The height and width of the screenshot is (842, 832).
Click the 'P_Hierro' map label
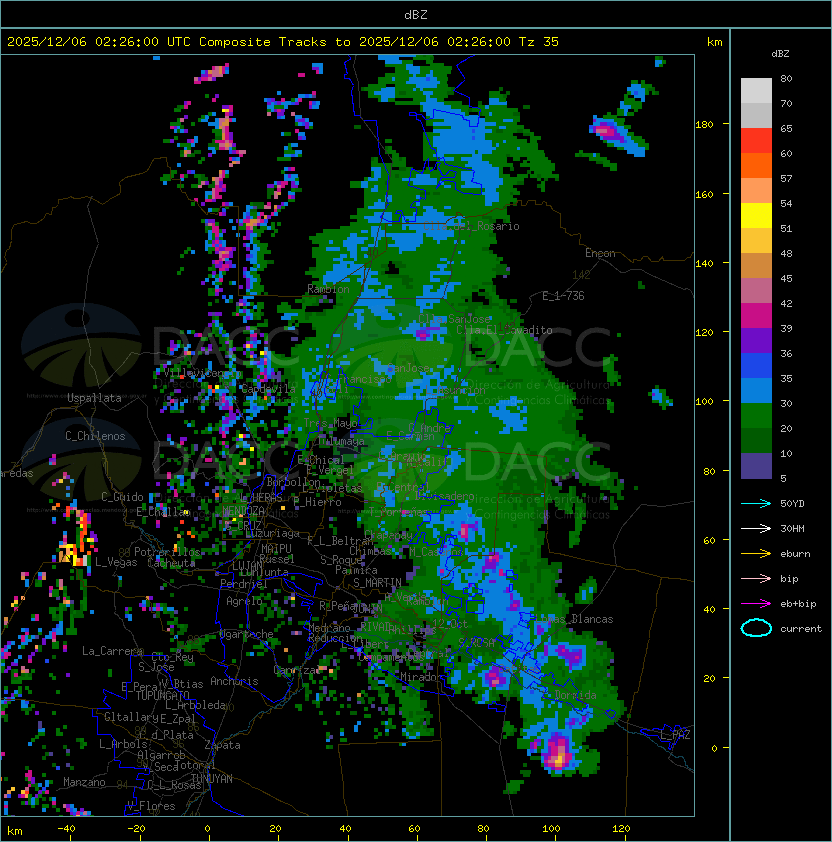coord(317,502)
